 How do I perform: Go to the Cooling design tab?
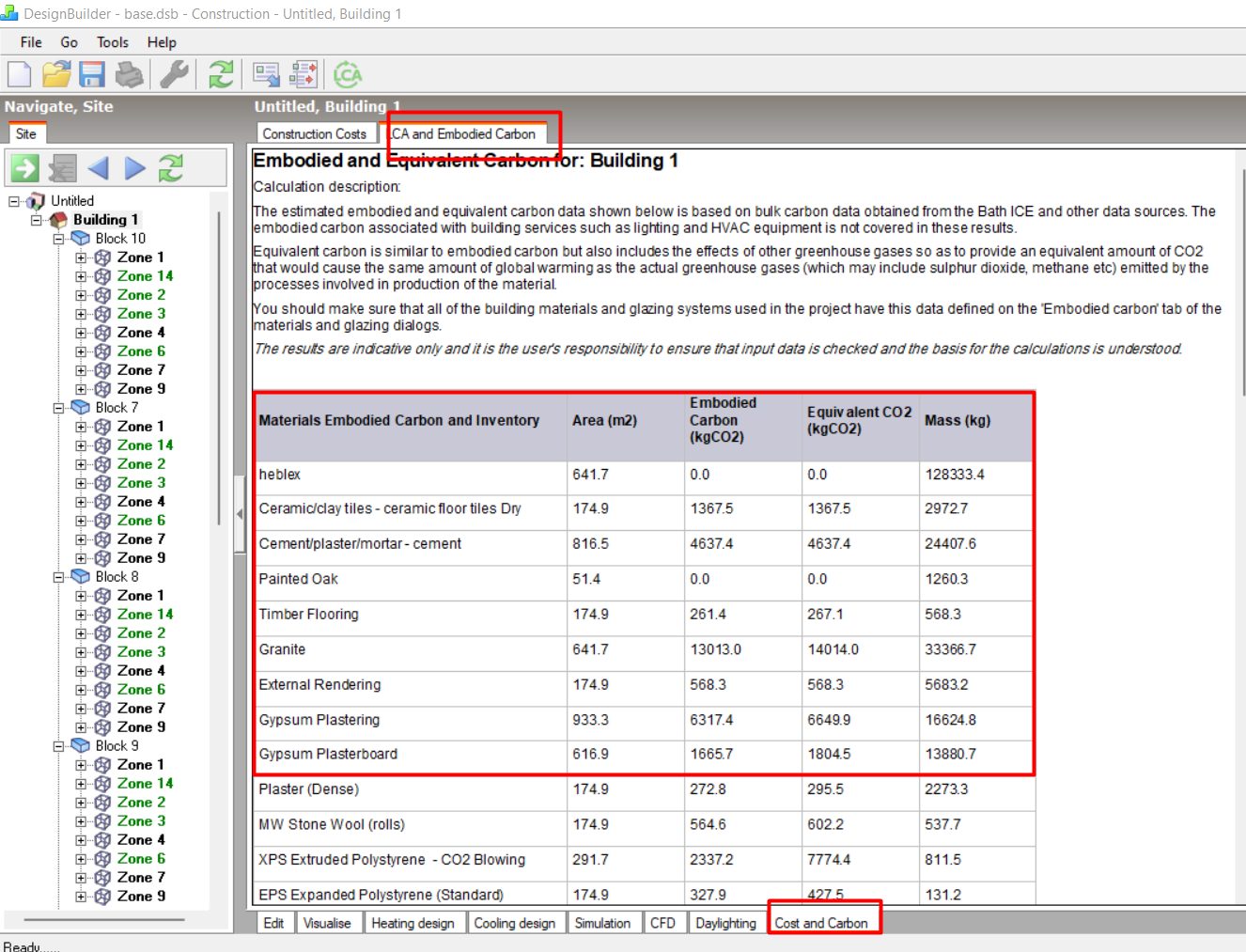pos(515,923)
